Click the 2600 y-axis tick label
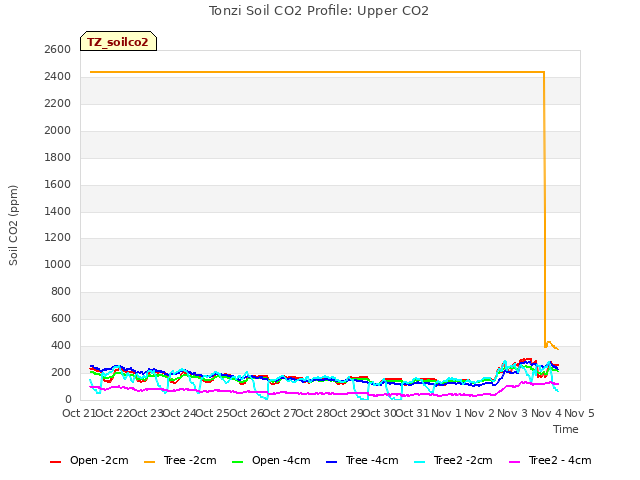The height and width of the screenshot is (480, 640). click(58, 49)
